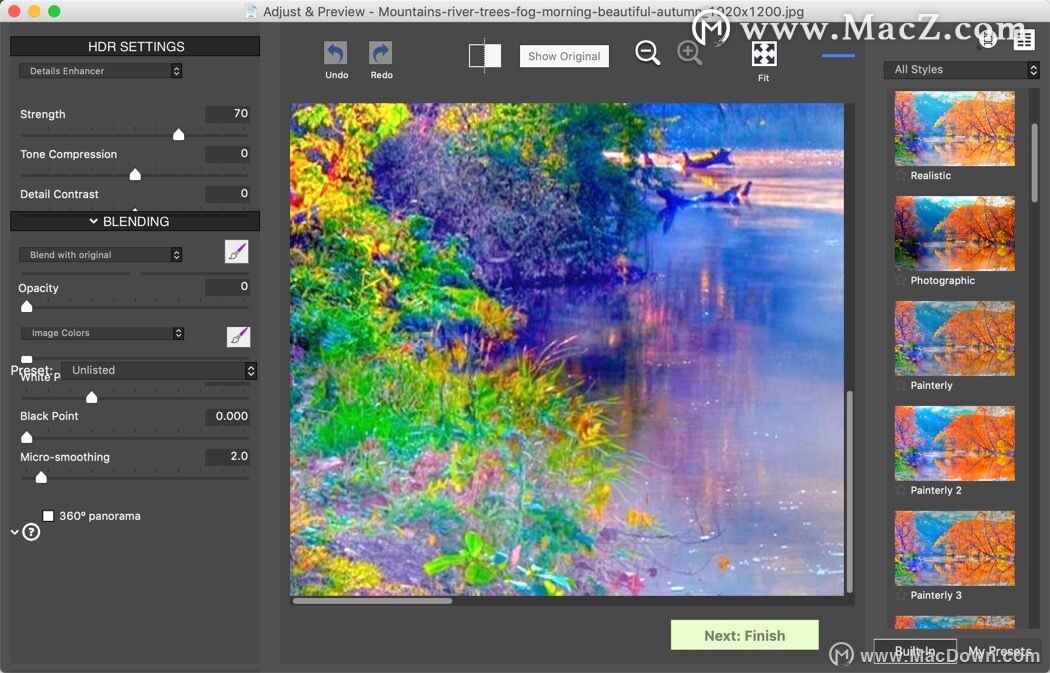Click the Next: Finish button
Screen dimensions: 1050x673
tap(745, 635)
